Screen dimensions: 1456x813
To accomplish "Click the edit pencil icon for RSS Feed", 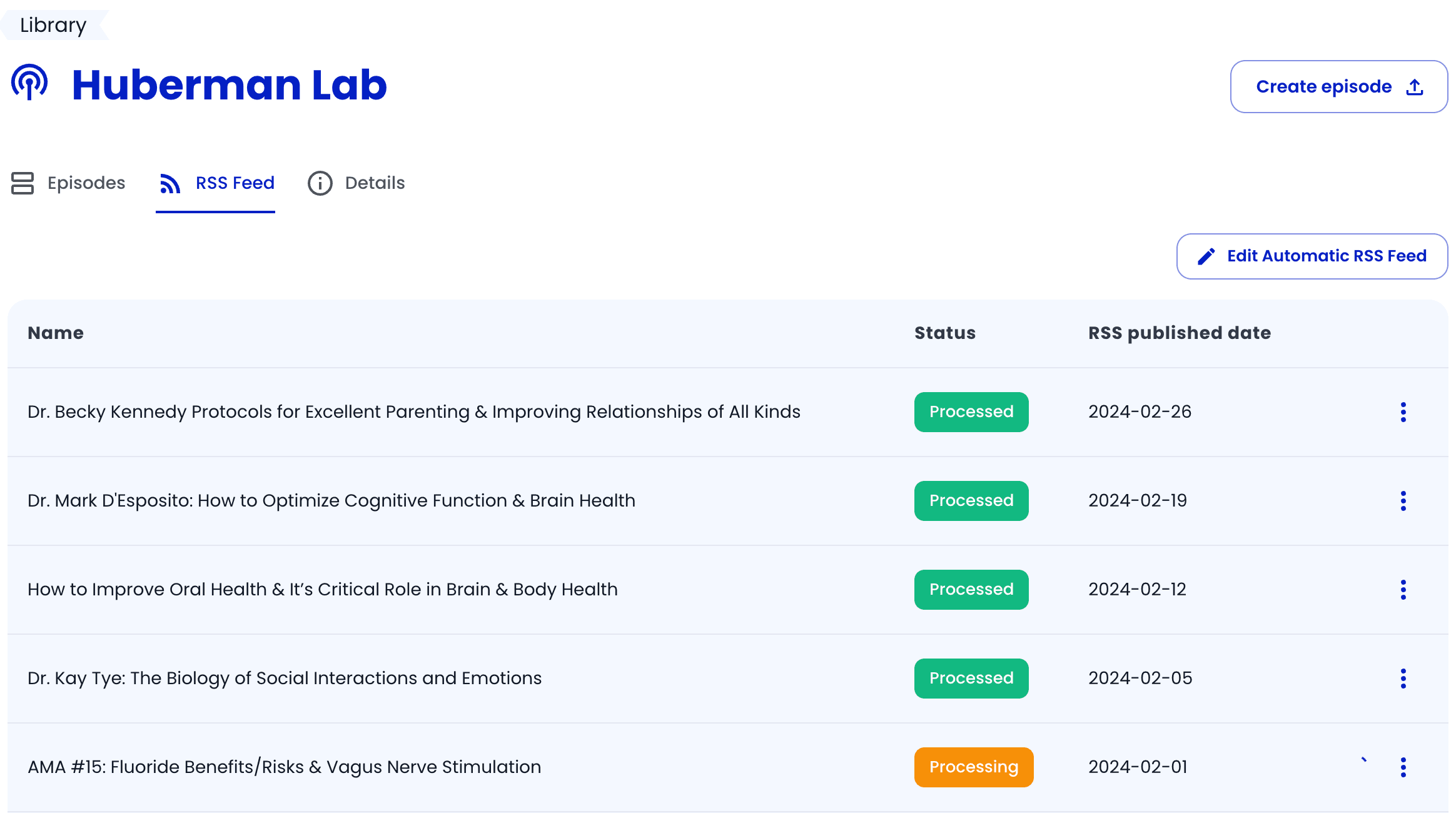I will click(x=1206, y=256).
